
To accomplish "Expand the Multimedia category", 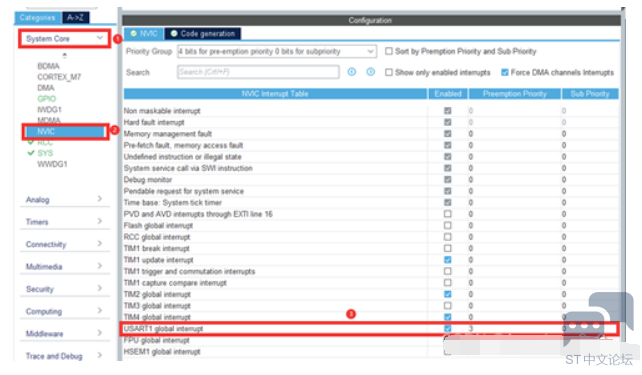I will 64,267.
